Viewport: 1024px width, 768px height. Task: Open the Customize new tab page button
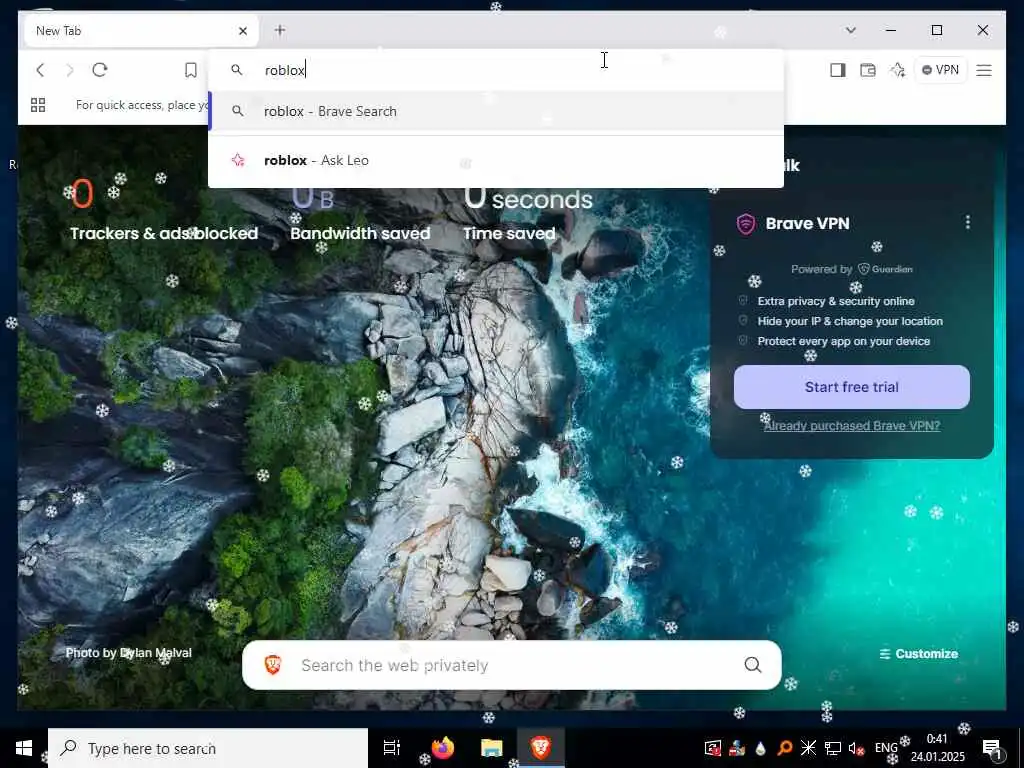[918, 654]
